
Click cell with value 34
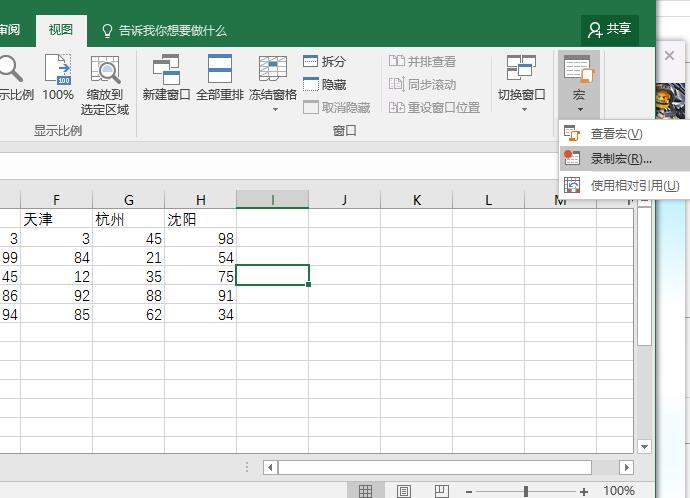pyautogui.click(x=201, y=314)
